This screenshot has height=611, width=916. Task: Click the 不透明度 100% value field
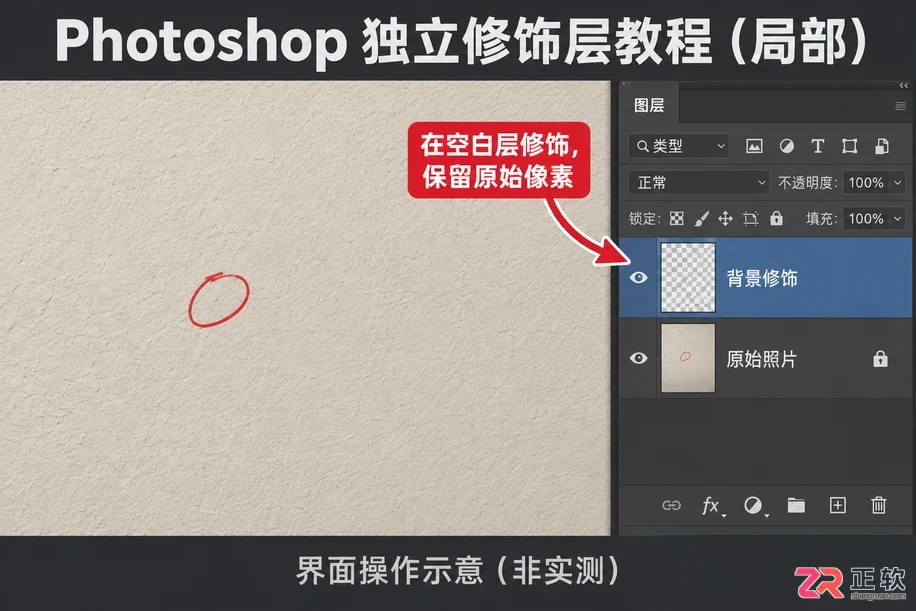point(866,183)
